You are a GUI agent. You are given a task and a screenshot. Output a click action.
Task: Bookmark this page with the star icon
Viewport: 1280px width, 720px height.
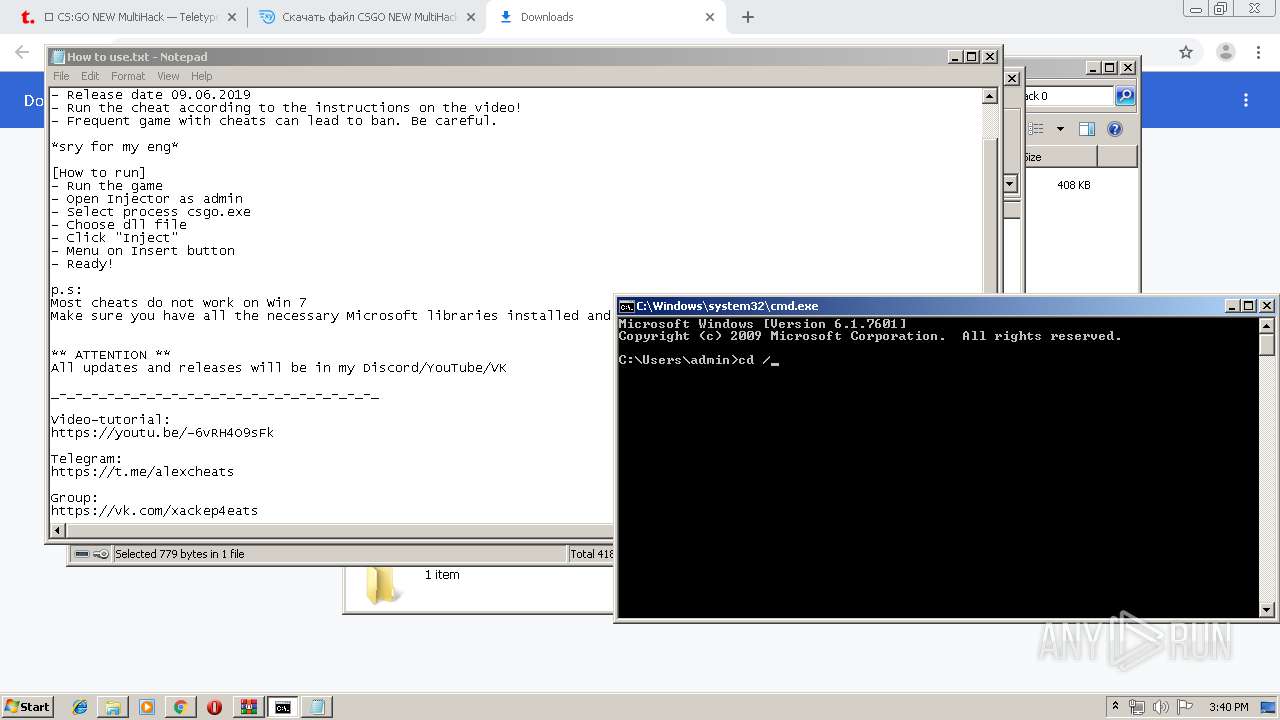coord(1186,52)
